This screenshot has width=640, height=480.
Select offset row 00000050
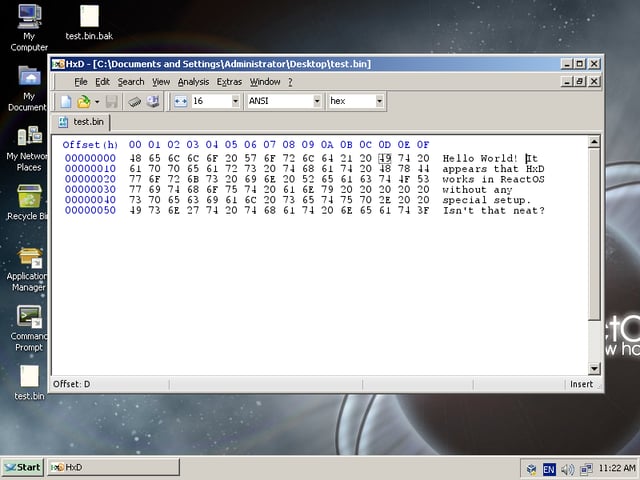click(90, 211)
